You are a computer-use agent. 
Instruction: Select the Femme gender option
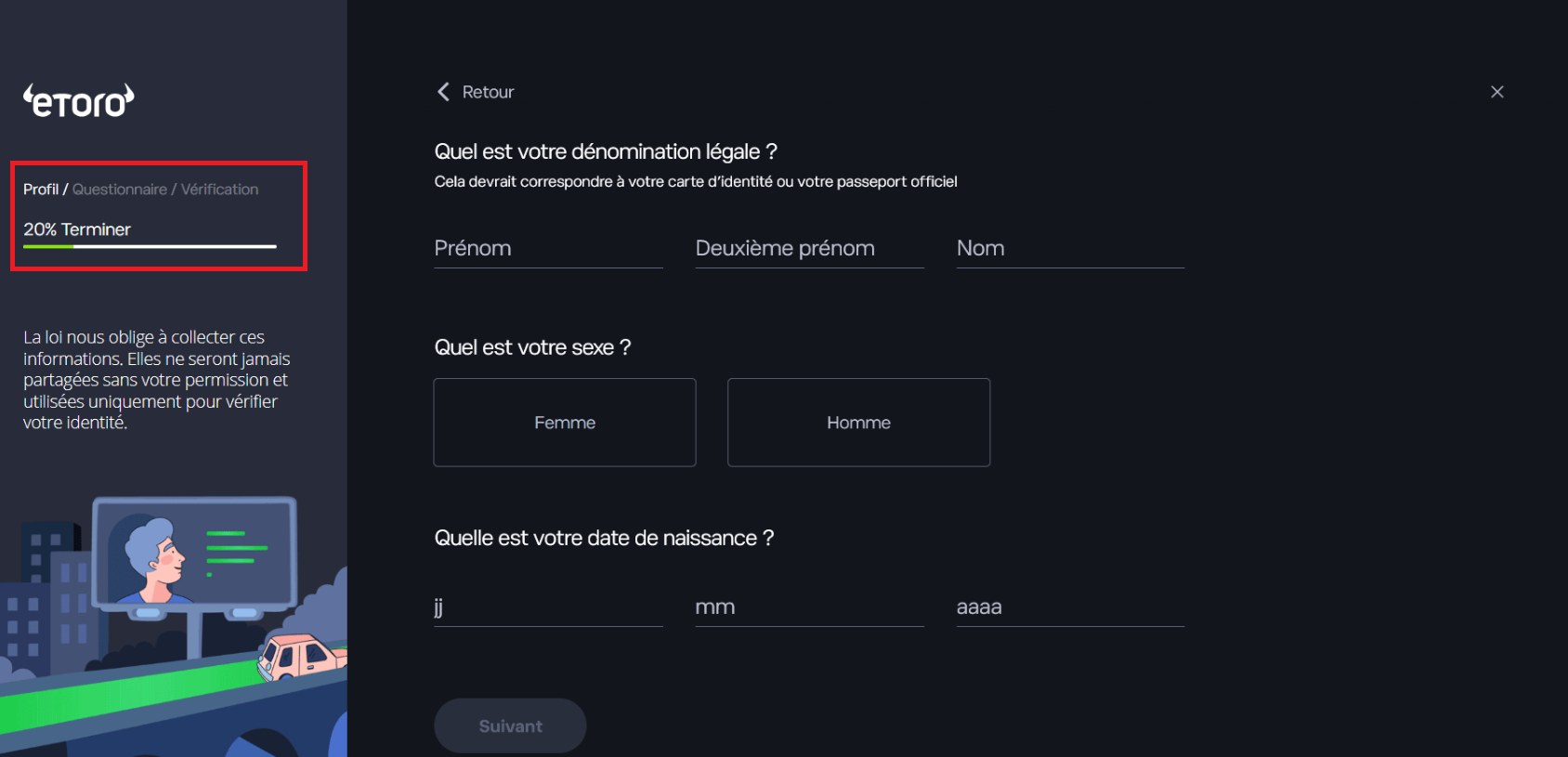564,422
